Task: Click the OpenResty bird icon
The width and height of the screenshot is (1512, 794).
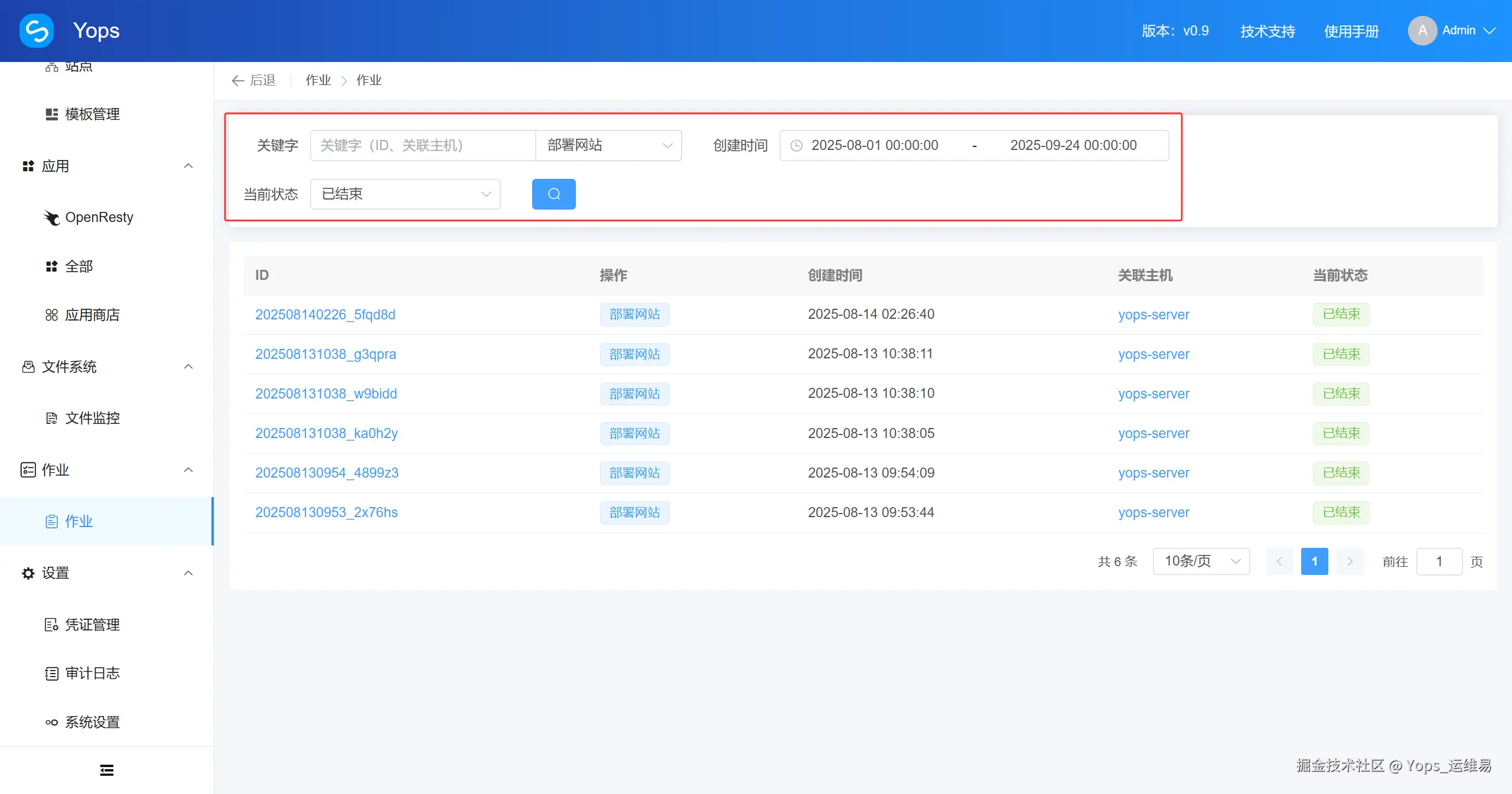Action: click(52, 218)
